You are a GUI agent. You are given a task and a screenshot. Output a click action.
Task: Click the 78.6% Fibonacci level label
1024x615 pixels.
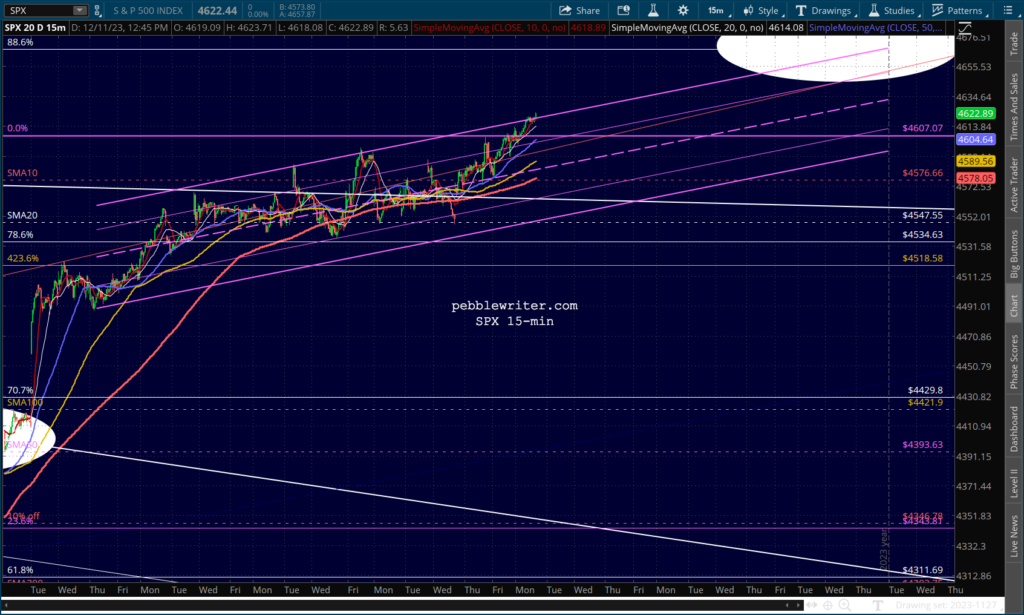[x=20, y=234]
